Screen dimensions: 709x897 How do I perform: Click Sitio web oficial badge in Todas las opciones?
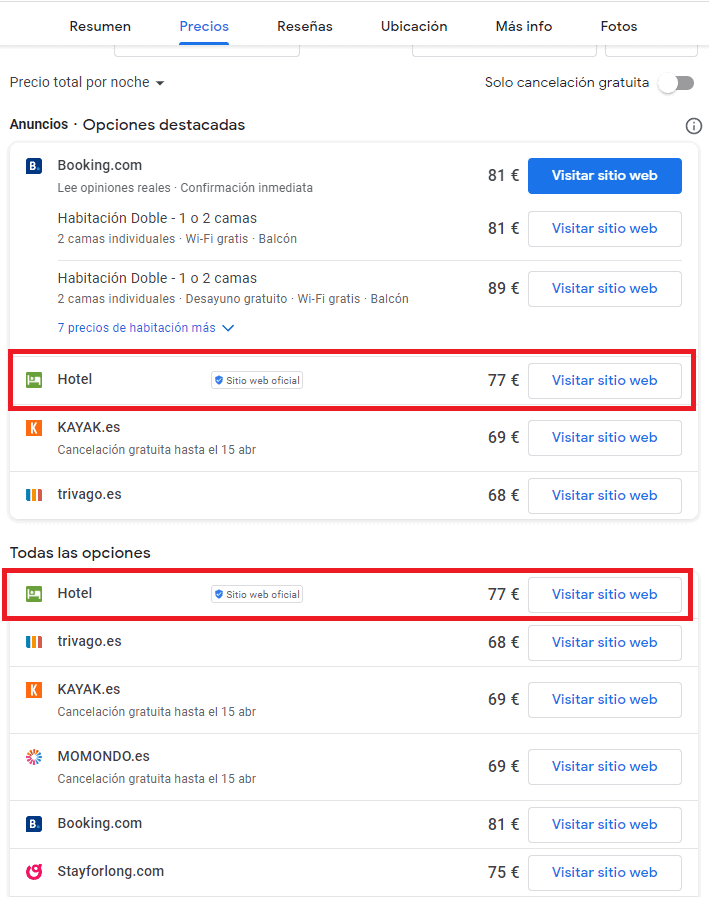click(257, 594)
